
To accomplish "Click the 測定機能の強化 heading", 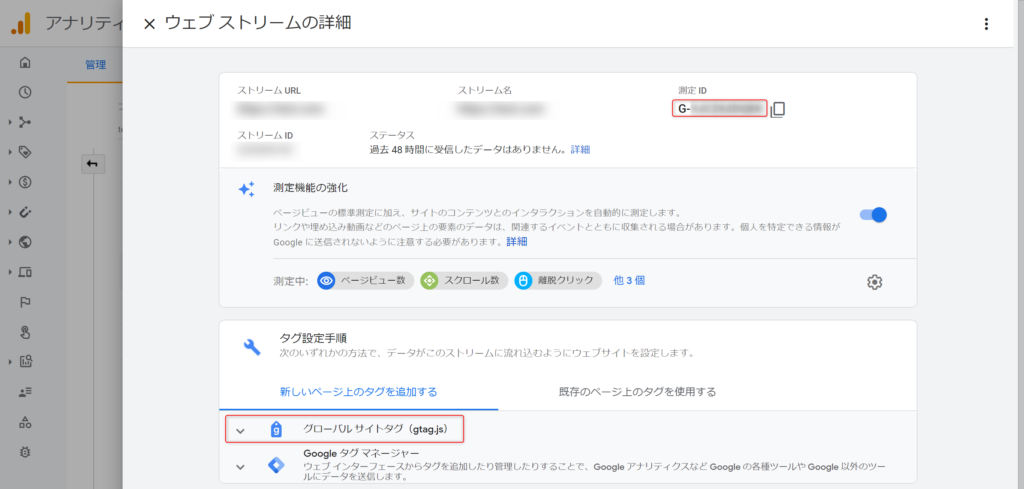I will click(x=310, y=187).
